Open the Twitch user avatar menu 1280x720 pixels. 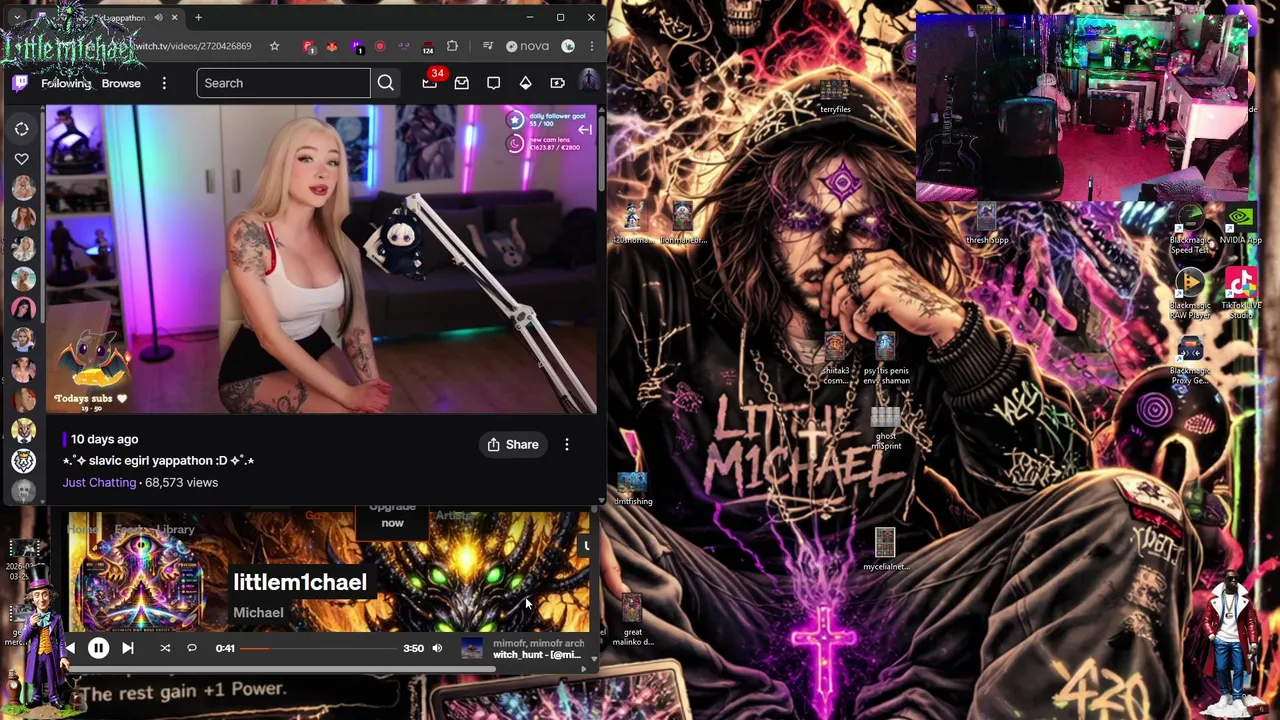588,82
